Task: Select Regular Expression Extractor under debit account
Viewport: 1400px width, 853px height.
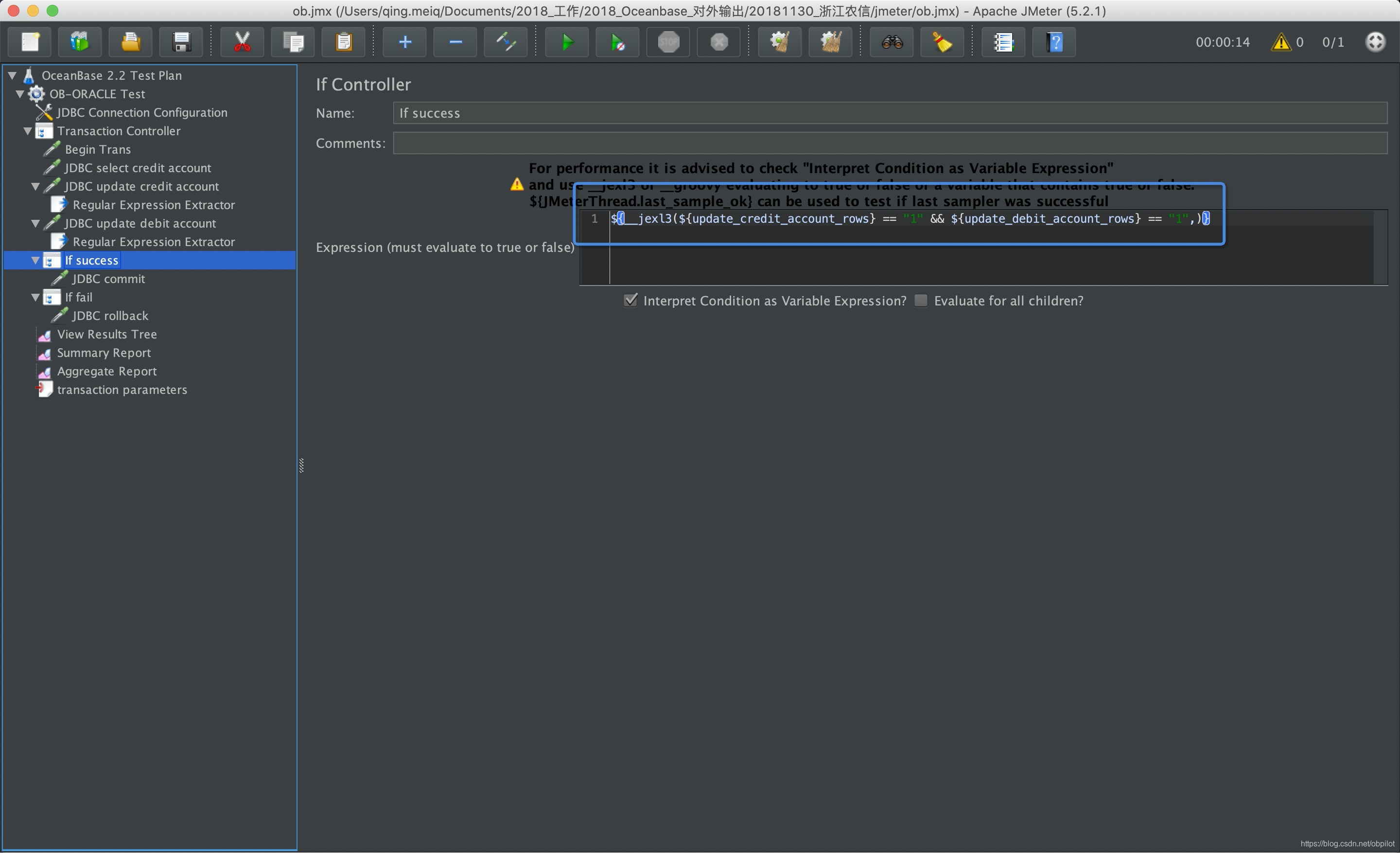Action: click(154, 242)
